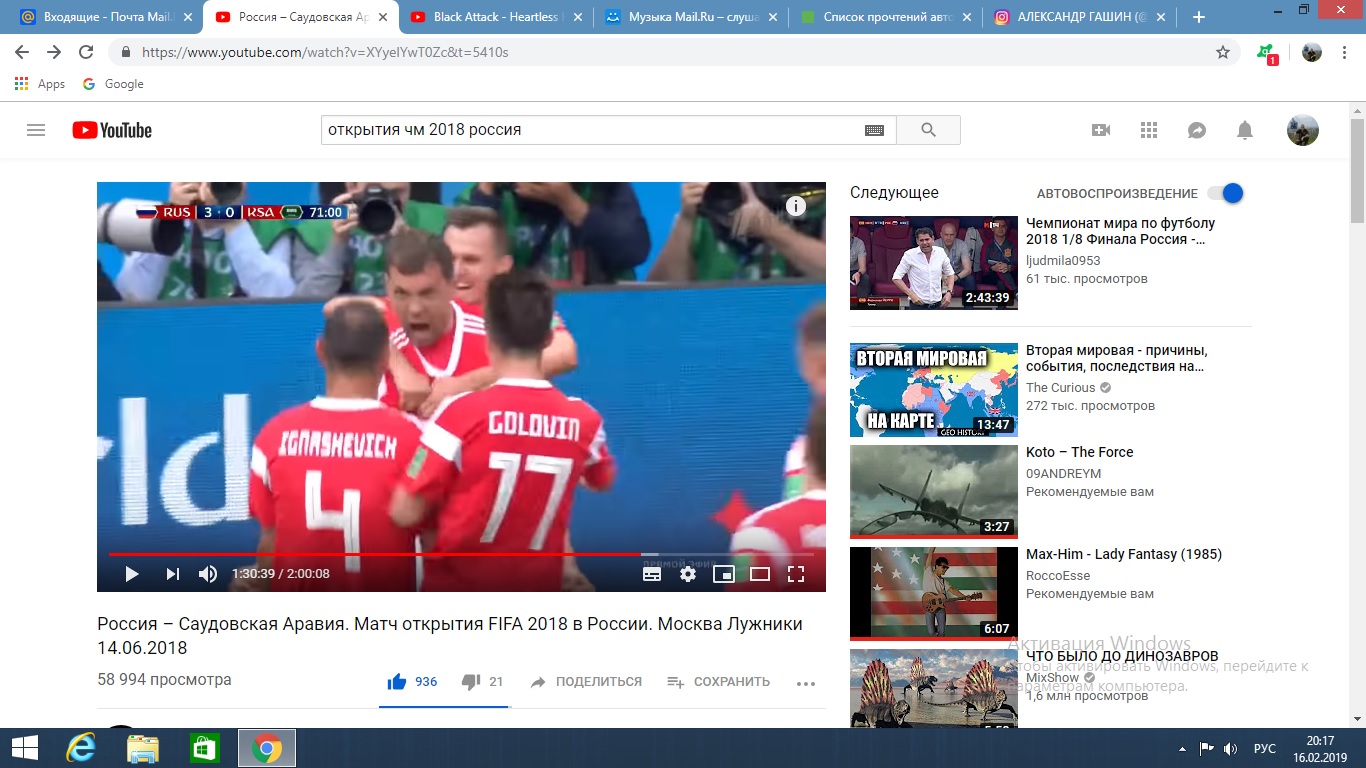This screenshot has height=768, width=1366.
Task: Switch to the Список прочтений tab
Action: click(885, 17)
